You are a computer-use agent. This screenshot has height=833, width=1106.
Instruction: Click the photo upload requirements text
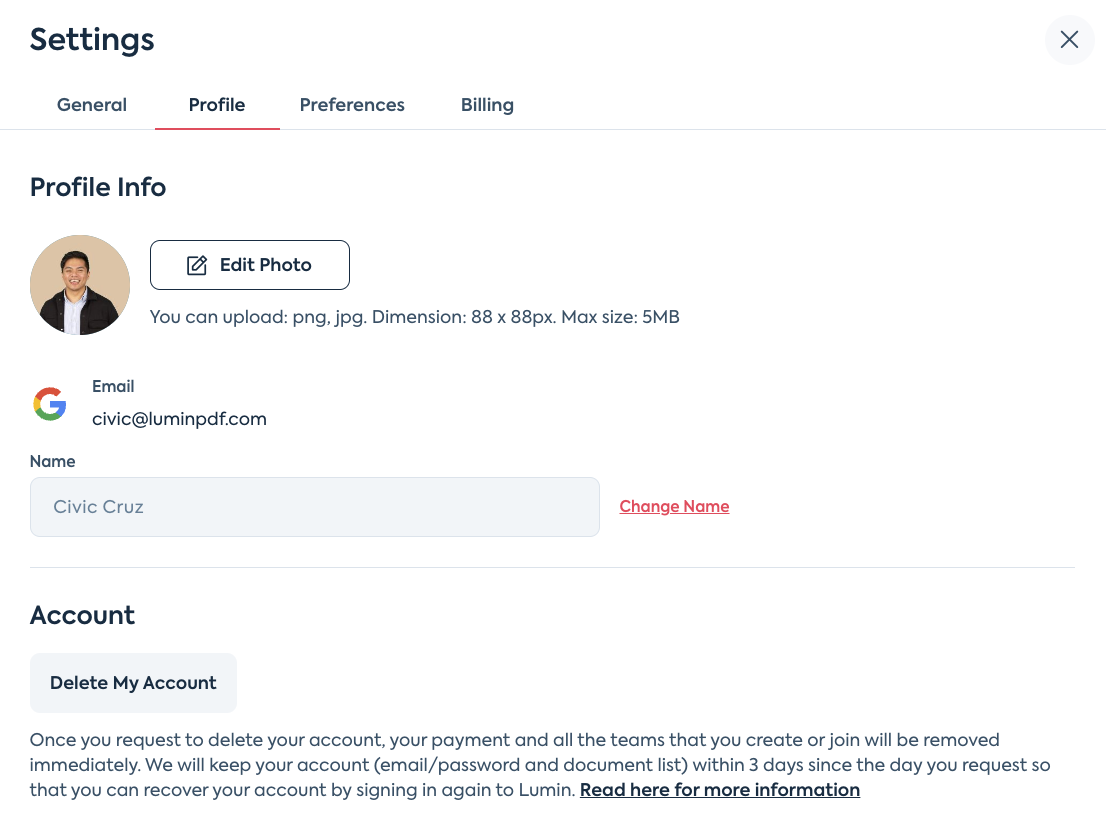415,317
